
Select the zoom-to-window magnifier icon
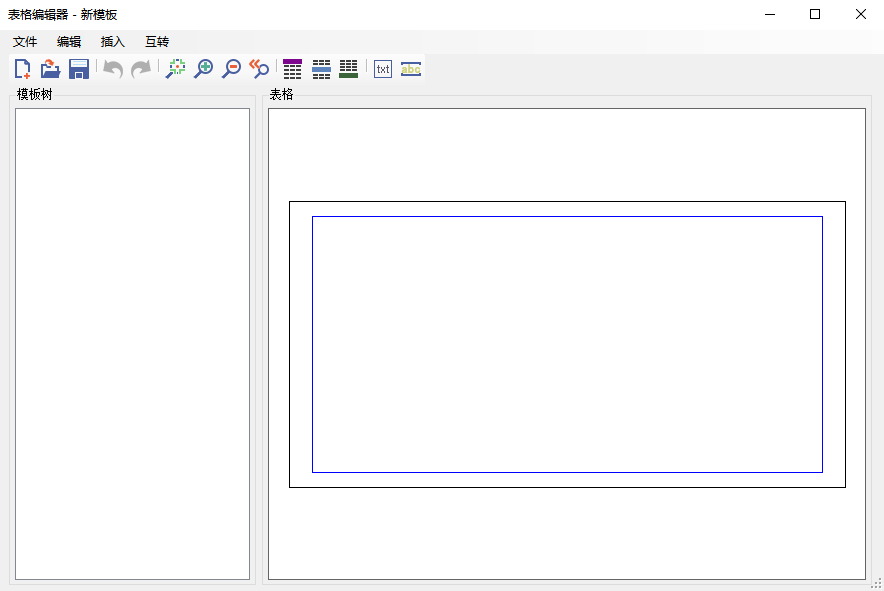point(175,69)
